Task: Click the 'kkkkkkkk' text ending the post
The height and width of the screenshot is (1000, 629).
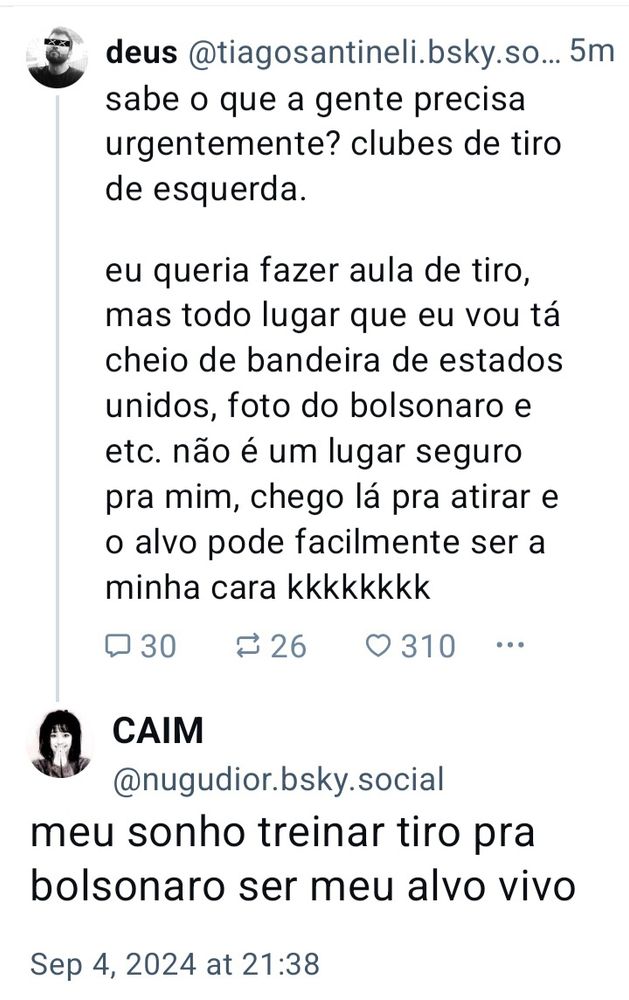Action: point(359,587)
